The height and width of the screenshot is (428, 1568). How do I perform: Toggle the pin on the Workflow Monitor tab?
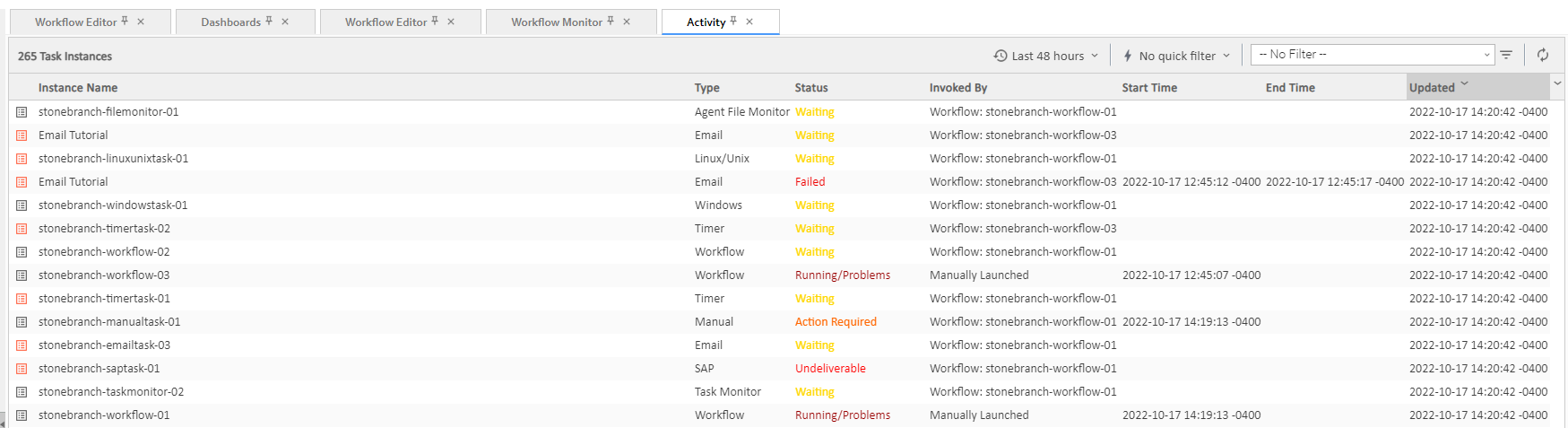(x=611, y=22)
